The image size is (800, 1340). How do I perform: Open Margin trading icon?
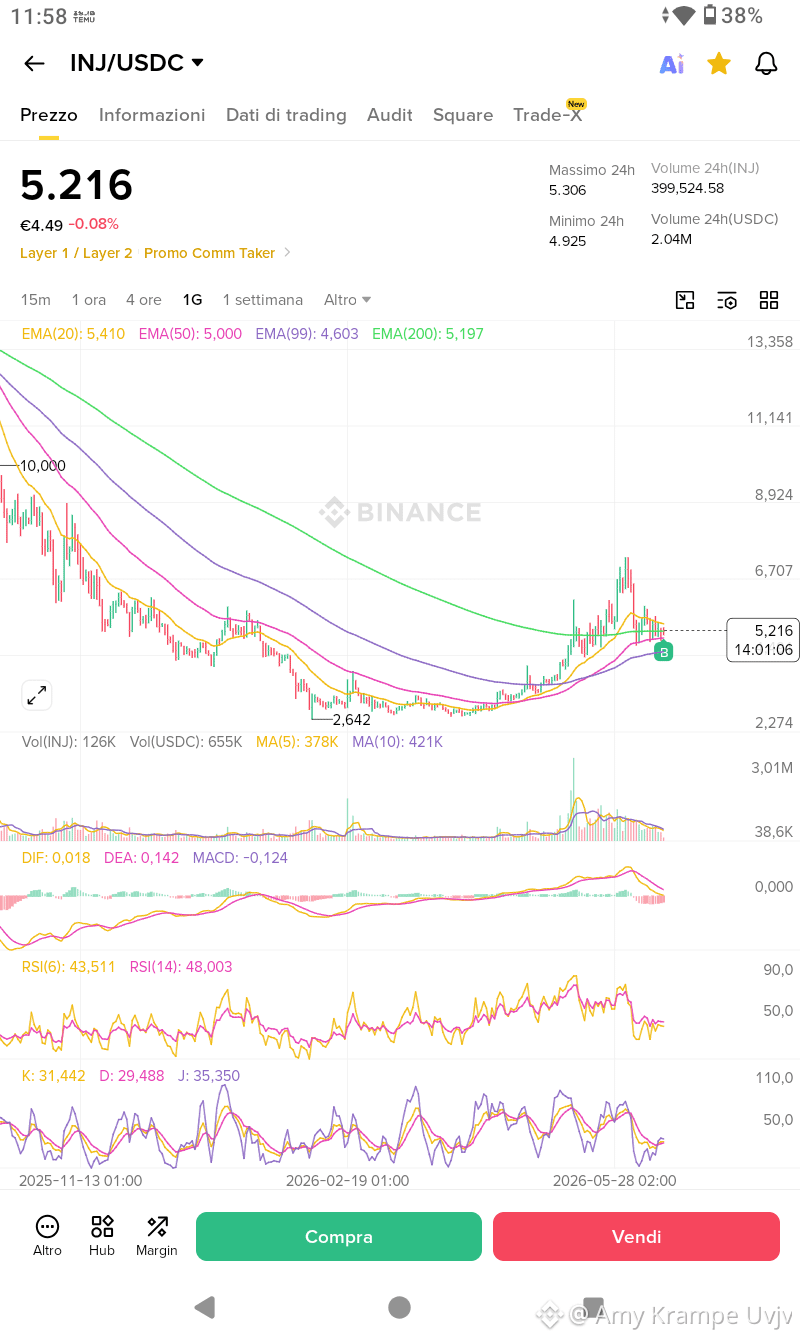(157, 1236)
